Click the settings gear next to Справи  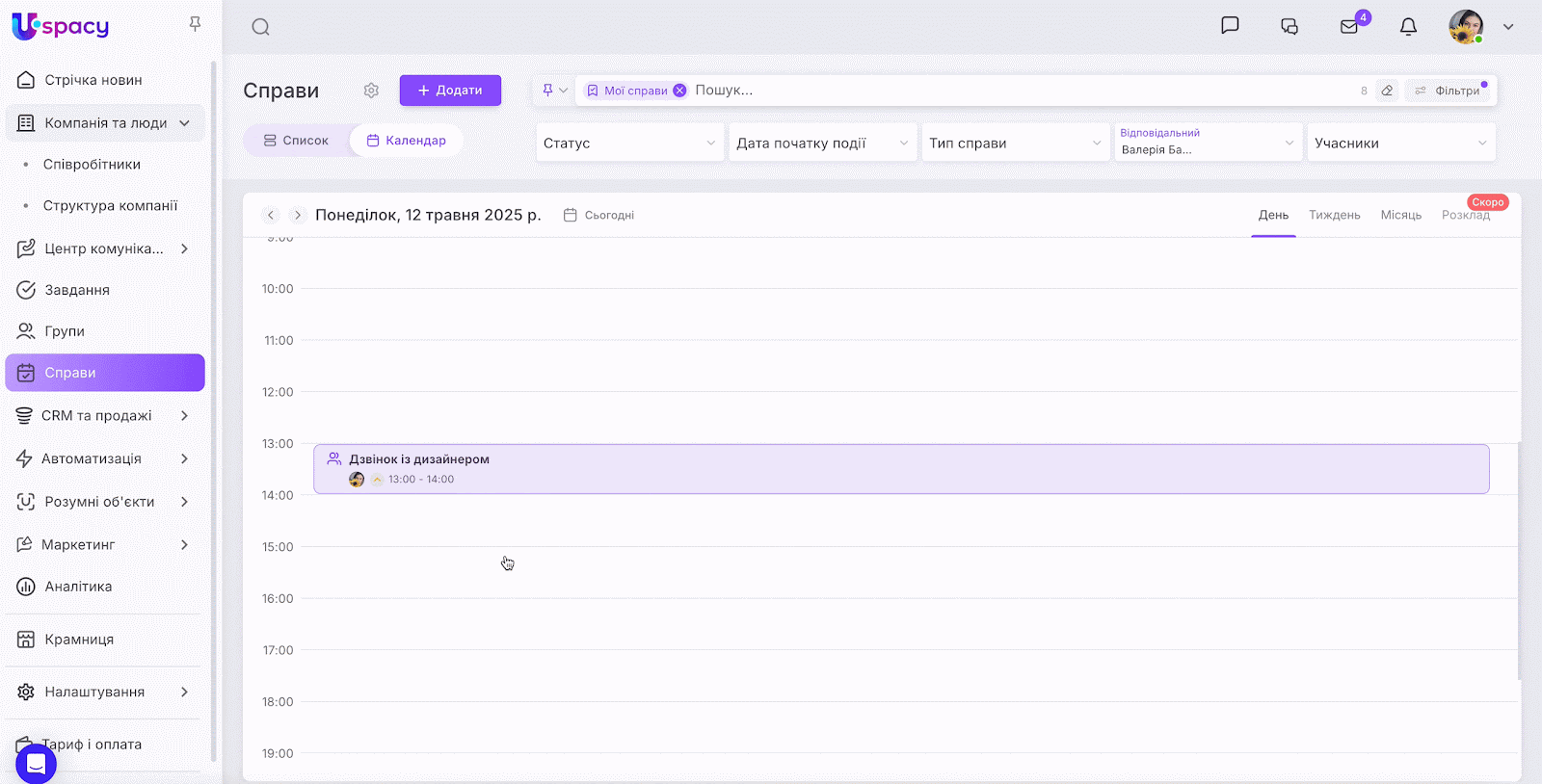click(371, 91)
